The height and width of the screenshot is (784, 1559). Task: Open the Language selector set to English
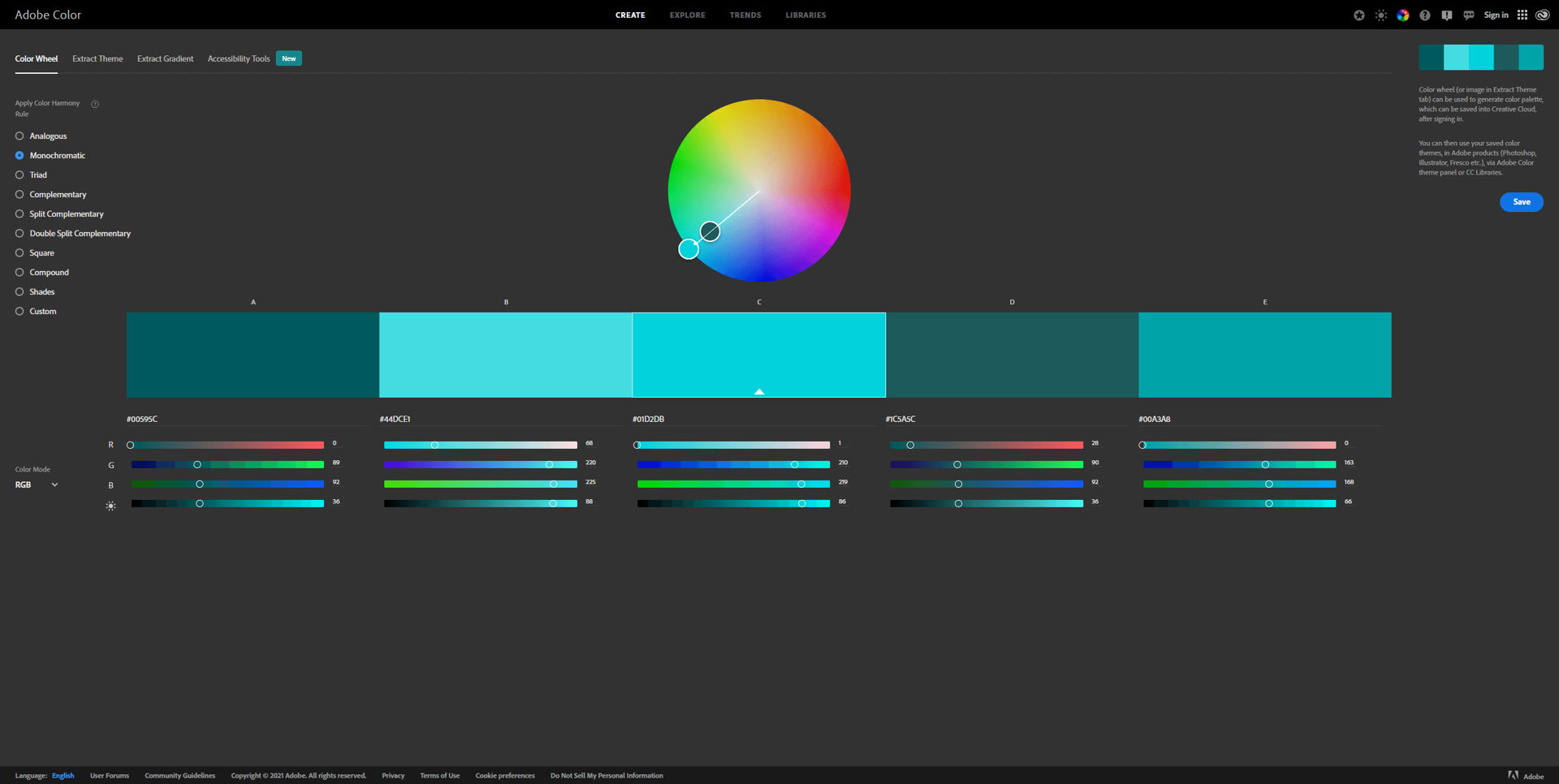63,775
